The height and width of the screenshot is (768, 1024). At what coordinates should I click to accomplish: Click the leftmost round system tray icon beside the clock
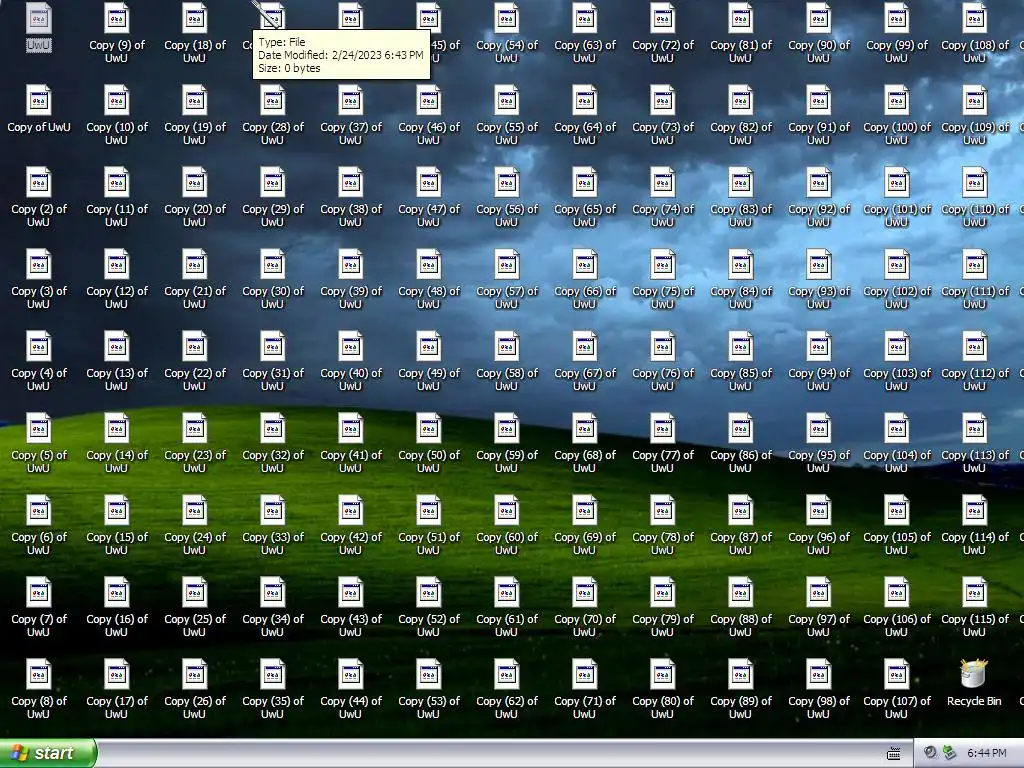930,753
